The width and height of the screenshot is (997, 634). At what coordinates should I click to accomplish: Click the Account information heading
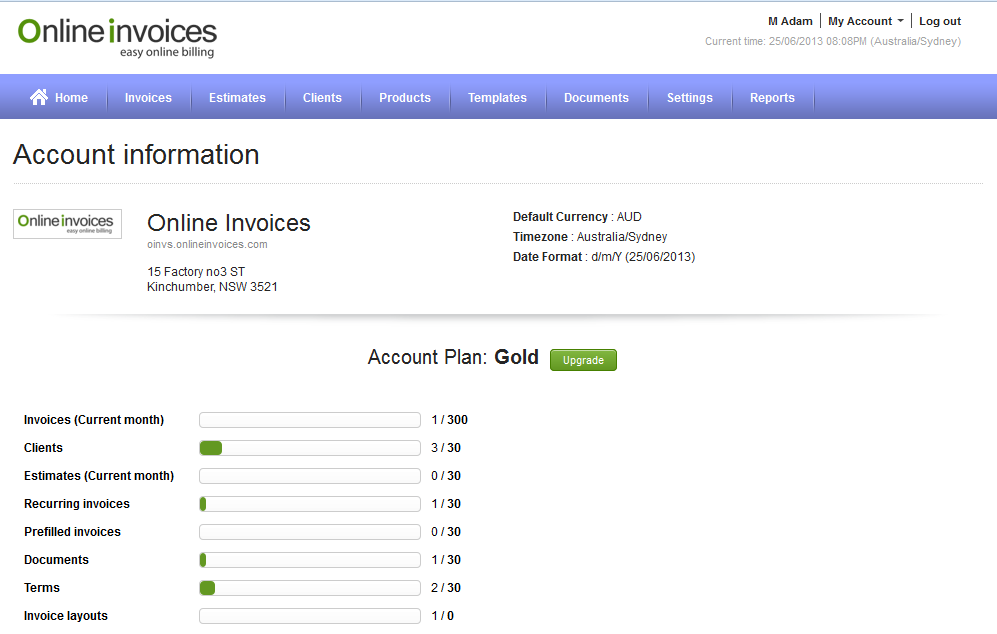click(x=136, y=155)
